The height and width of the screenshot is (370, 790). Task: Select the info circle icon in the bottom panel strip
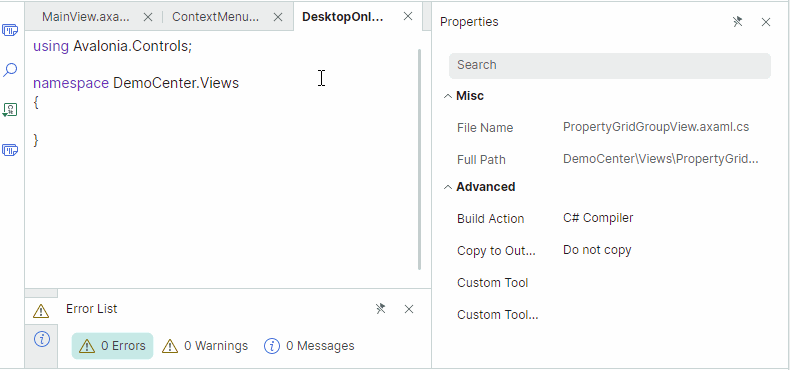click(42, 339)
